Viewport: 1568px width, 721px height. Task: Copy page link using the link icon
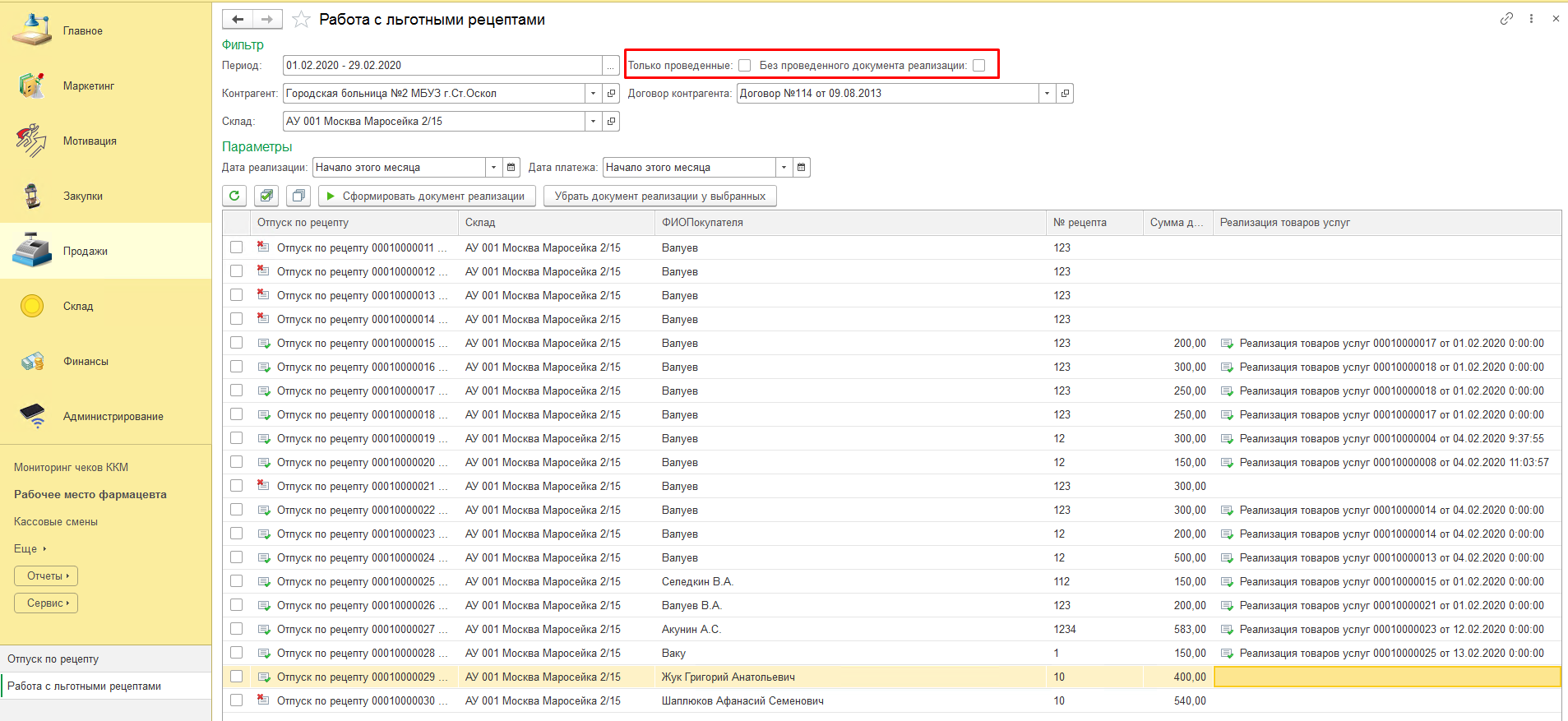1506,19
